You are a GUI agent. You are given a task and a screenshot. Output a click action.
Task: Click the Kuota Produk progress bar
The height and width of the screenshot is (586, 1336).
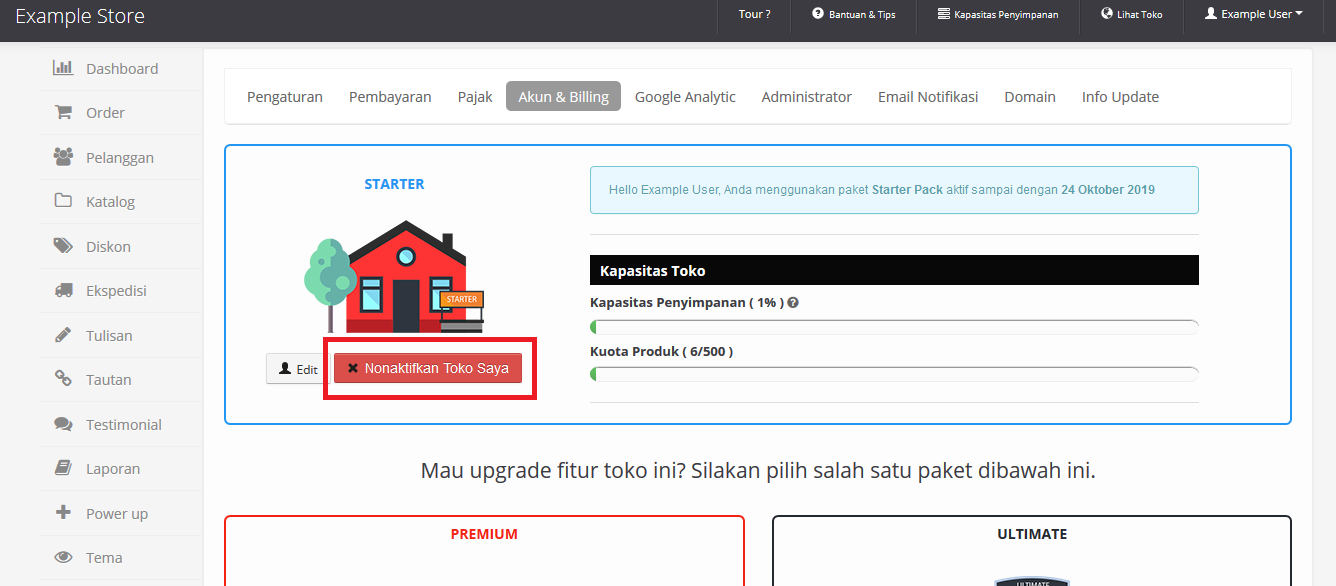point(894,374)
